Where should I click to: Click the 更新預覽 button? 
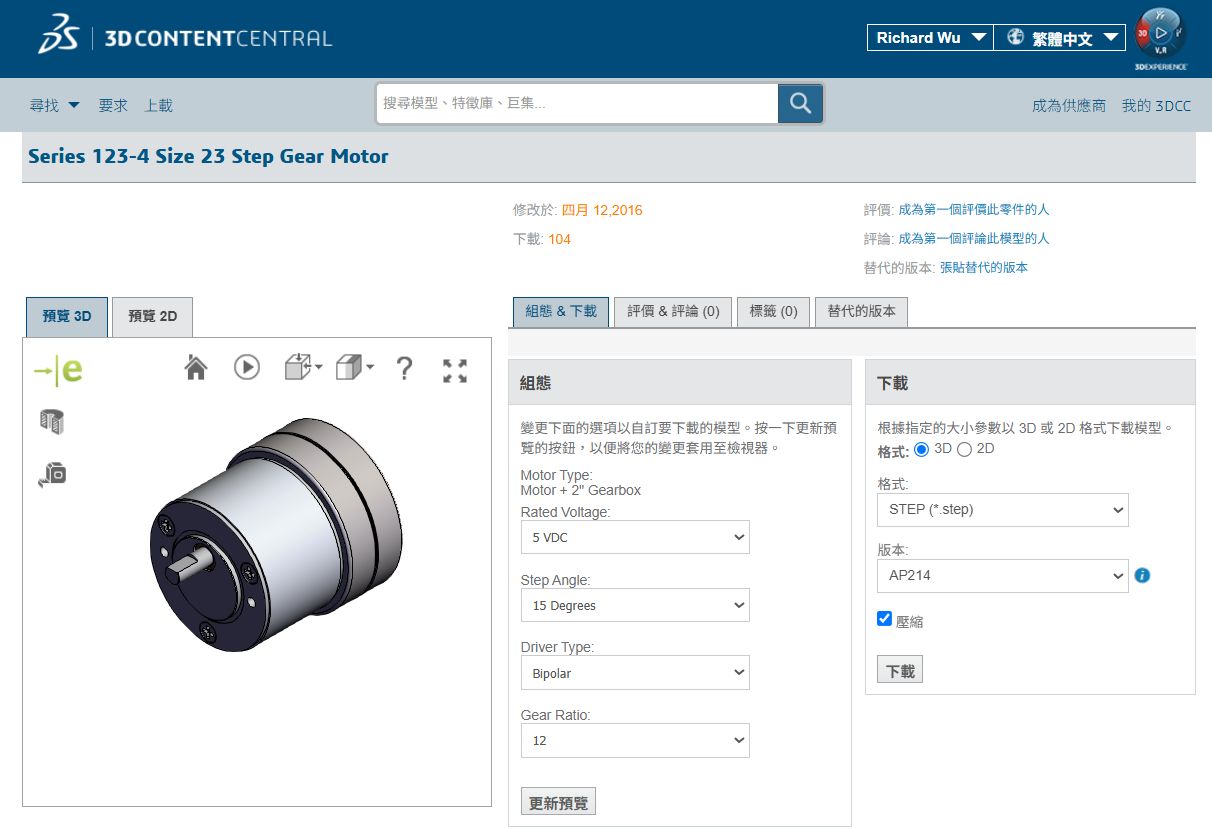558,802
